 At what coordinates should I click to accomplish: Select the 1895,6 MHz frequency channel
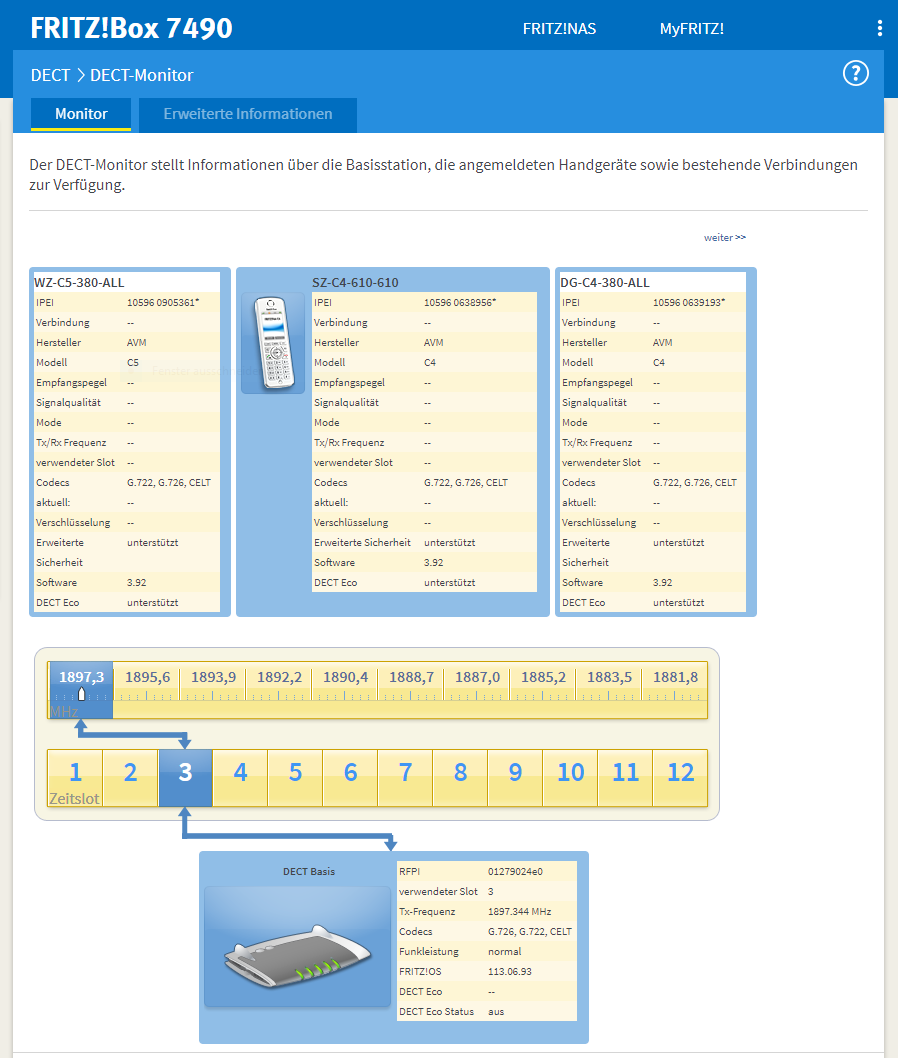(147, 678)
